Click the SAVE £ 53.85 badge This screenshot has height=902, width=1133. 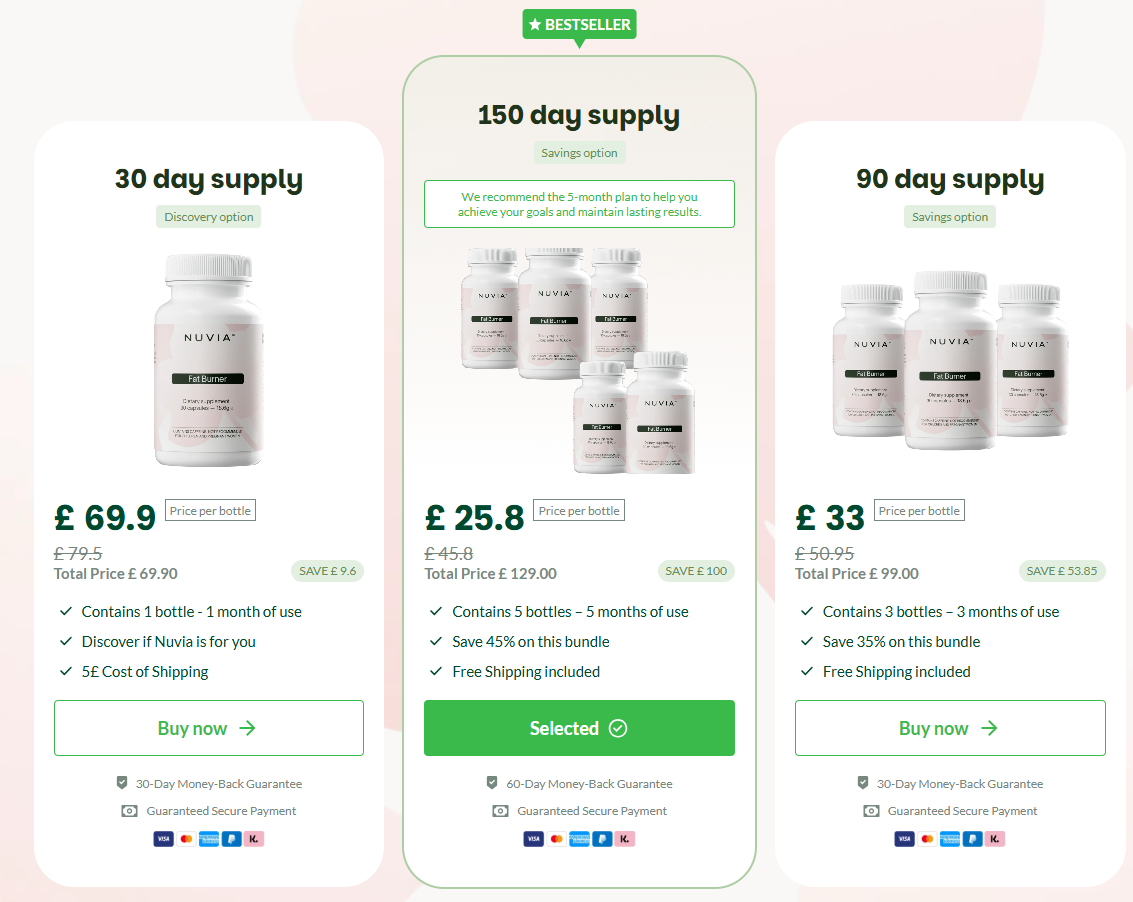pyautogui.click(x=1061, y=571)
